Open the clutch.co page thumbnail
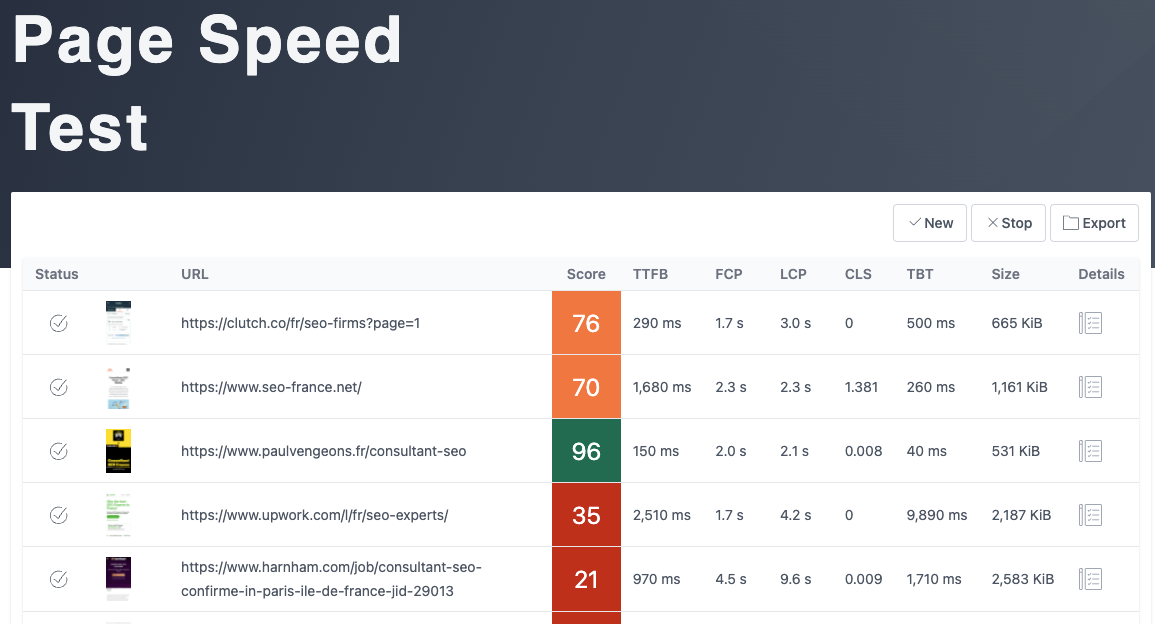This screenshot has width=1155, height=624. 119,323
